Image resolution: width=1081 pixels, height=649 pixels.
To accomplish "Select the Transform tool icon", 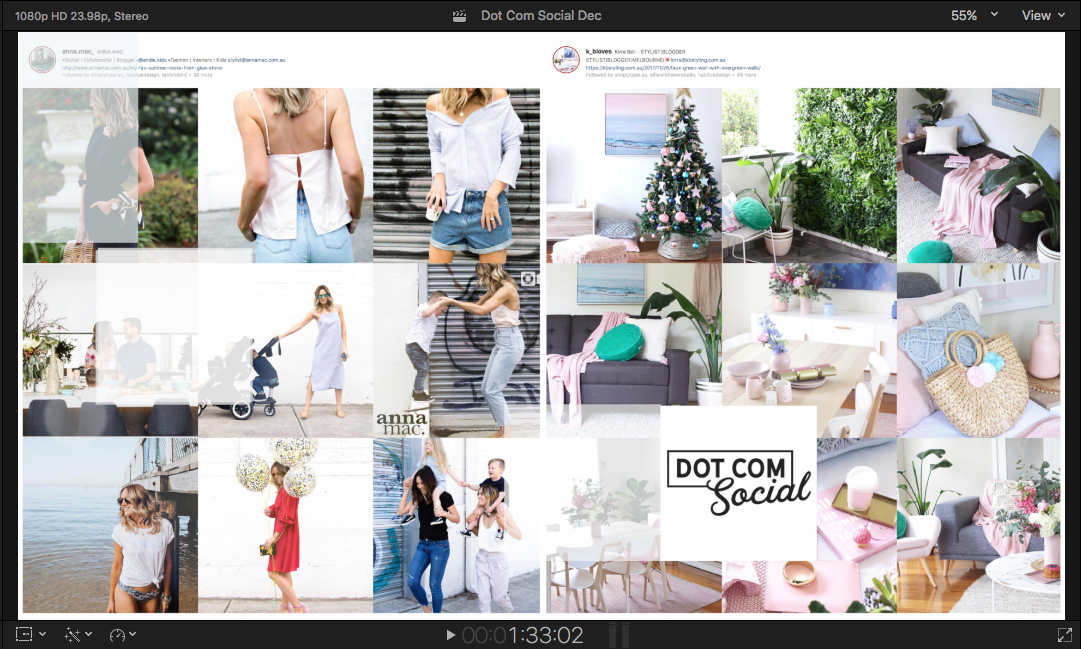I will point(24,634).
